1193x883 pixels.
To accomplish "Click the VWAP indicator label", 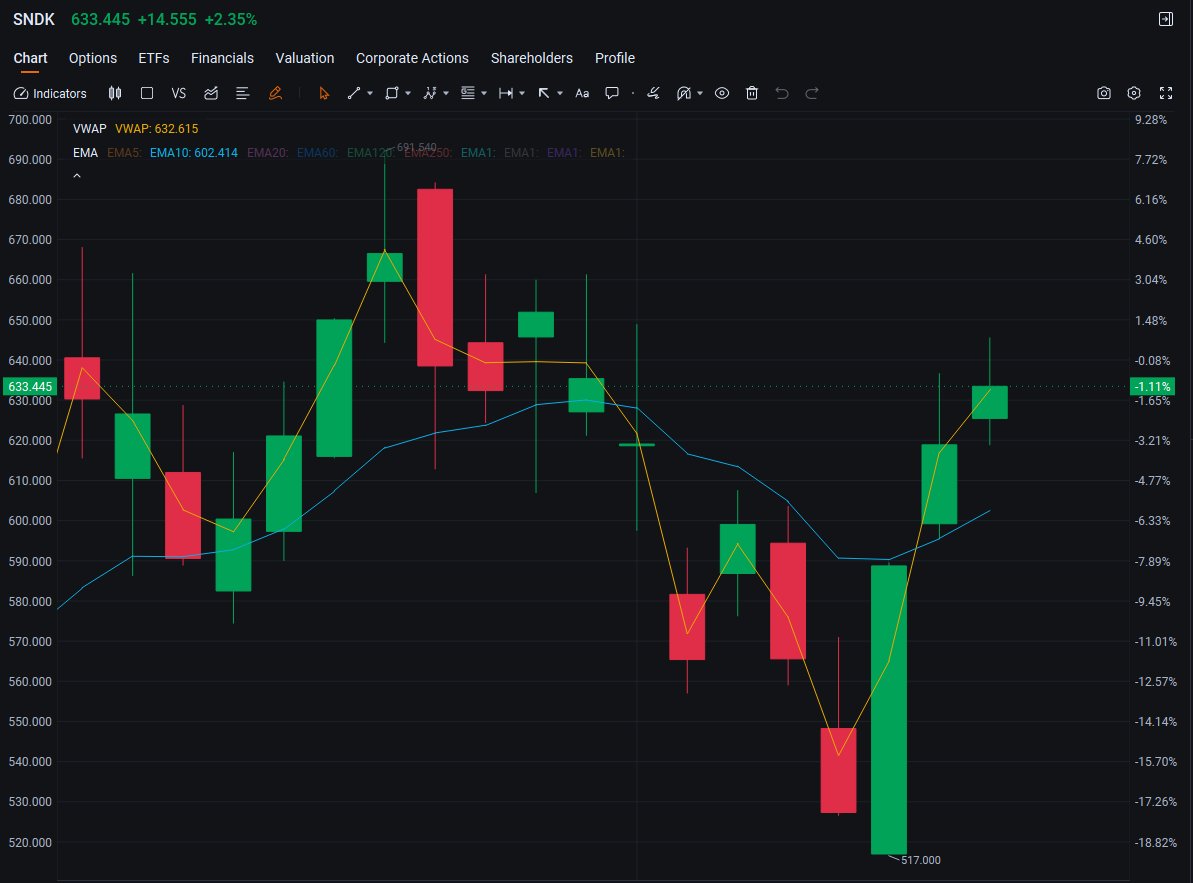I will [90, 129].
